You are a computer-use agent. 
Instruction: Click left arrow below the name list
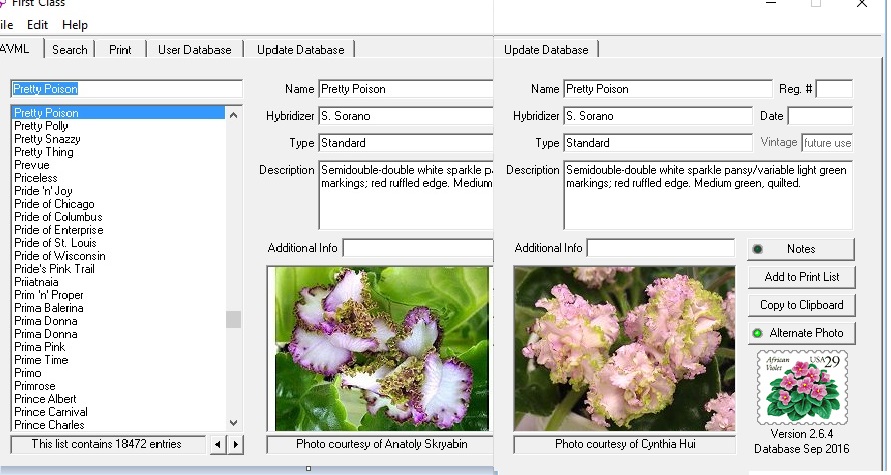click(x=219, y=444)
